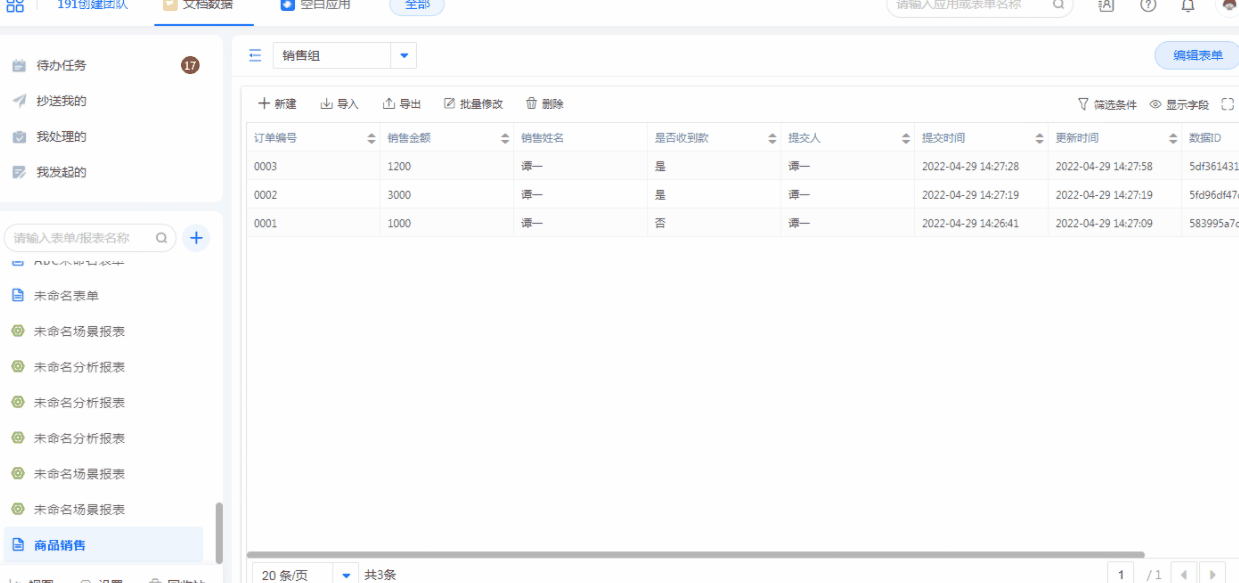The image size is (1239, 583).
Task: Open 批量修改 batch edit tool
Action: [473, 104]
